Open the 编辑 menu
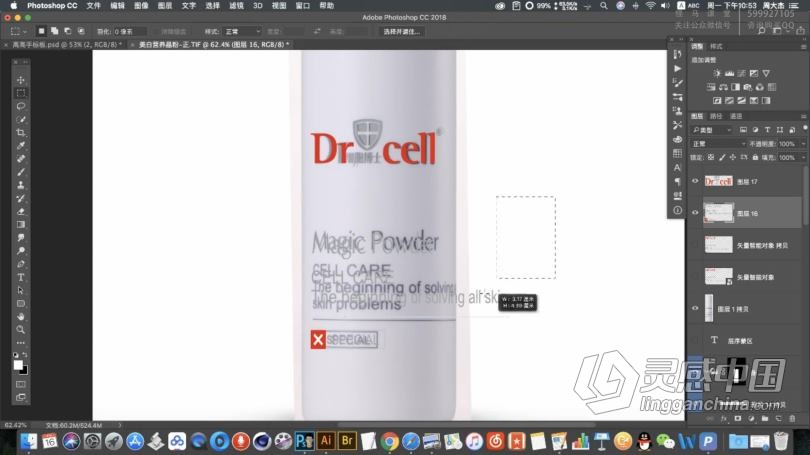This screenshot has height=455, width=810. (x=117, y=6)
